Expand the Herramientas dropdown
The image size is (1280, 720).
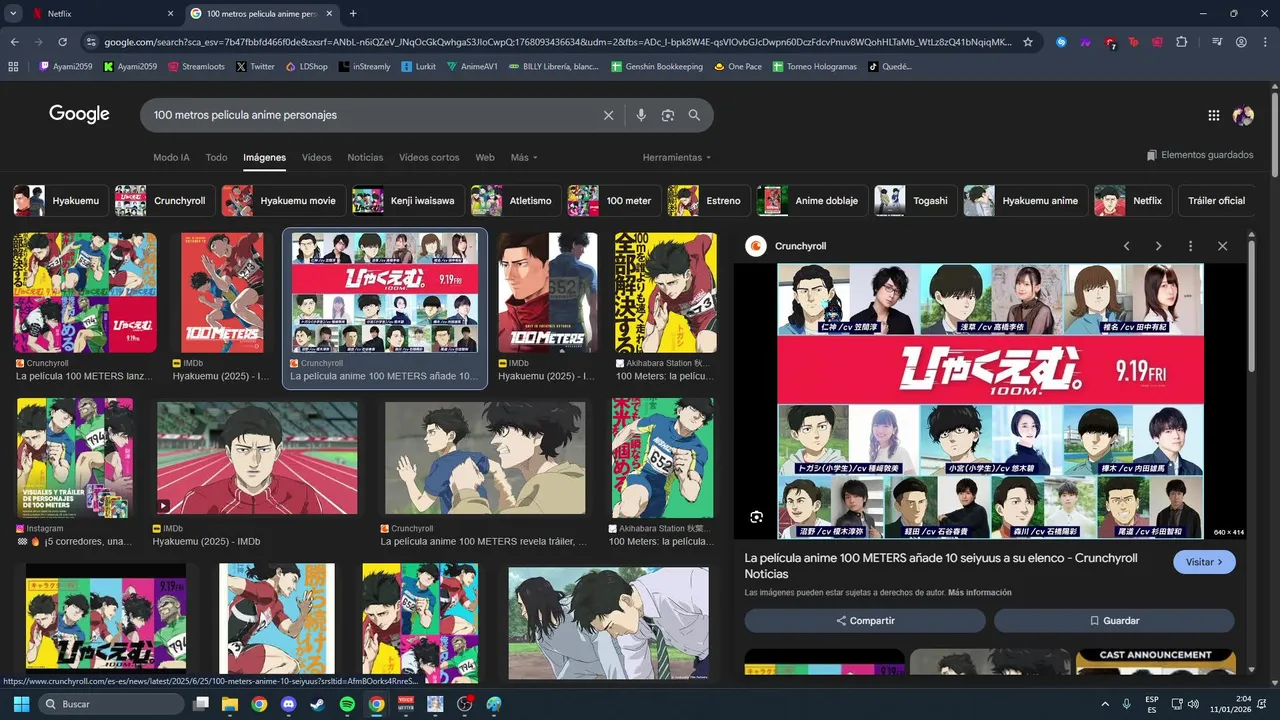(x=677, y=158)
